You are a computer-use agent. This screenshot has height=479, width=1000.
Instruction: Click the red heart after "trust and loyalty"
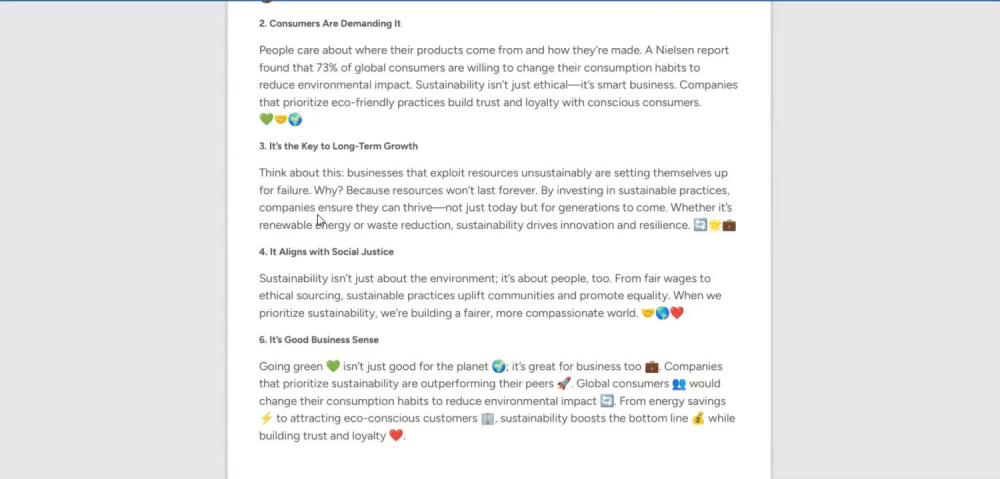pos(396,436)
